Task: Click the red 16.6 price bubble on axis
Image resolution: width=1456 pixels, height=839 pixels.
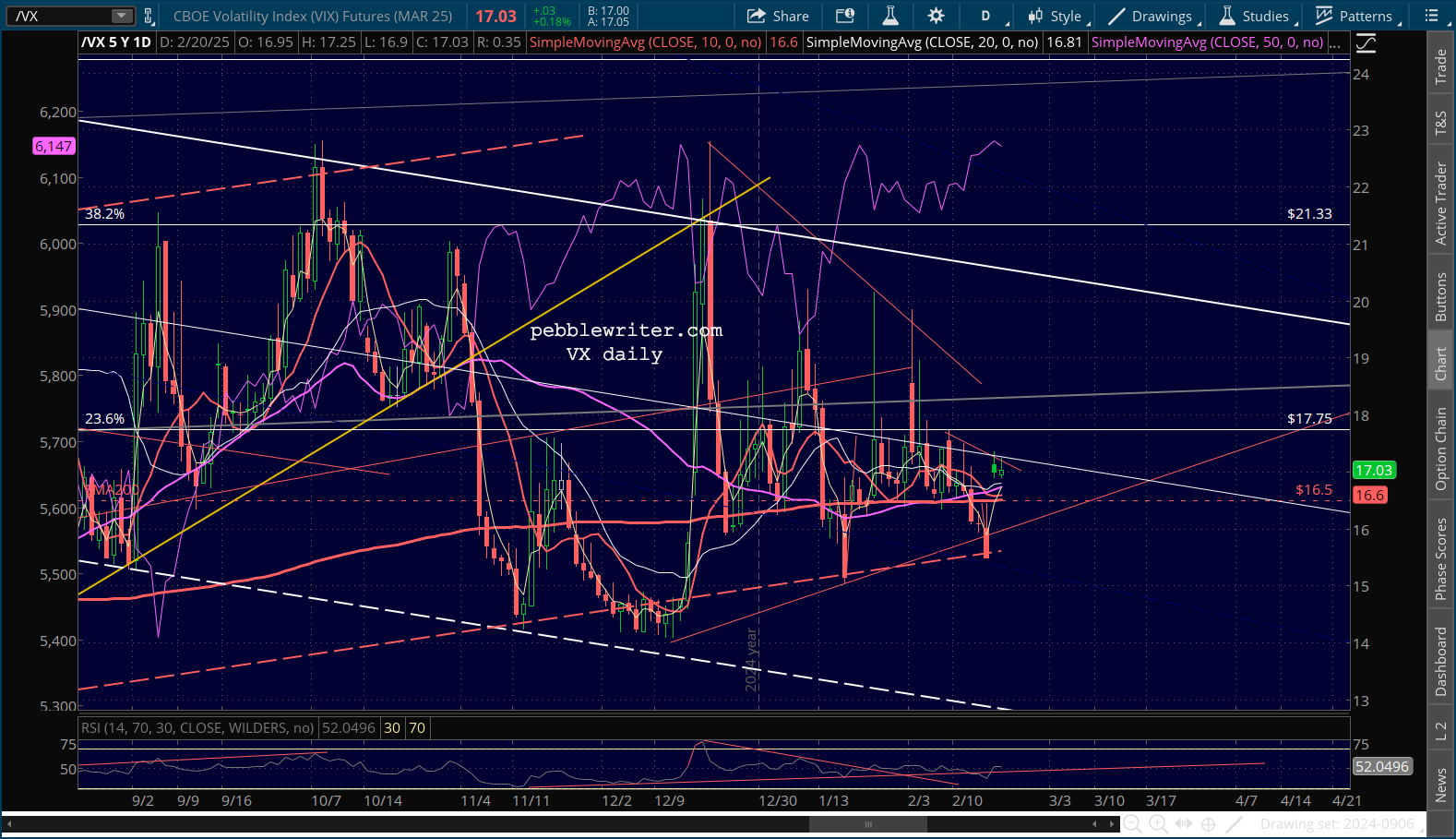Action: point(1369,496)
